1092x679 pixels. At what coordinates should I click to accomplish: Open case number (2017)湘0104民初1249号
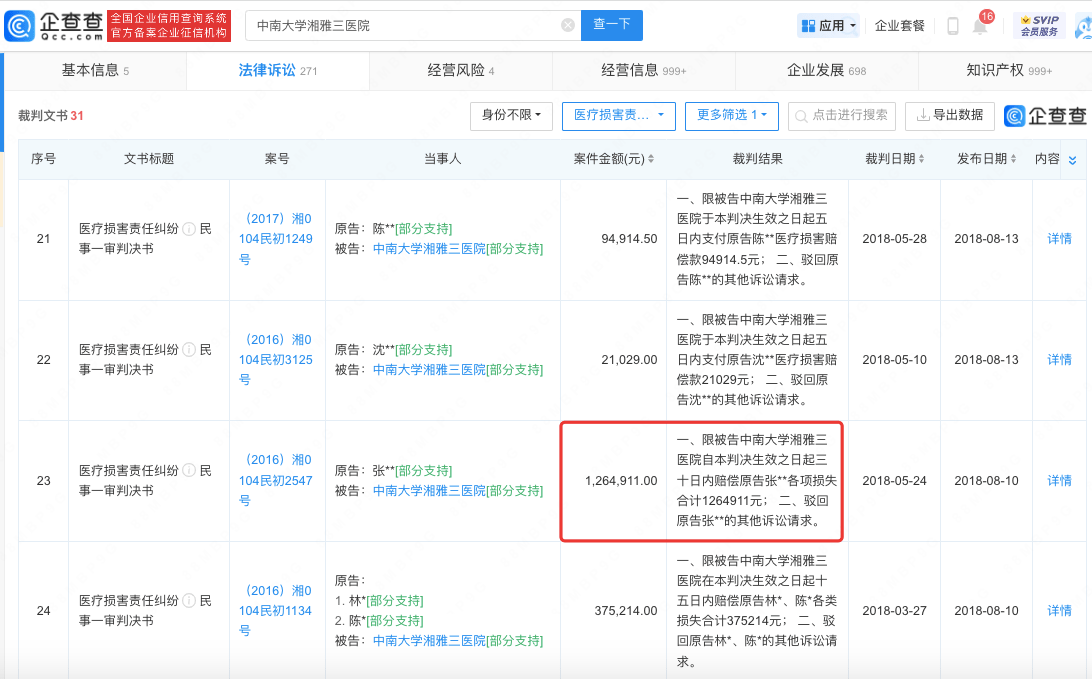[276, 239]
